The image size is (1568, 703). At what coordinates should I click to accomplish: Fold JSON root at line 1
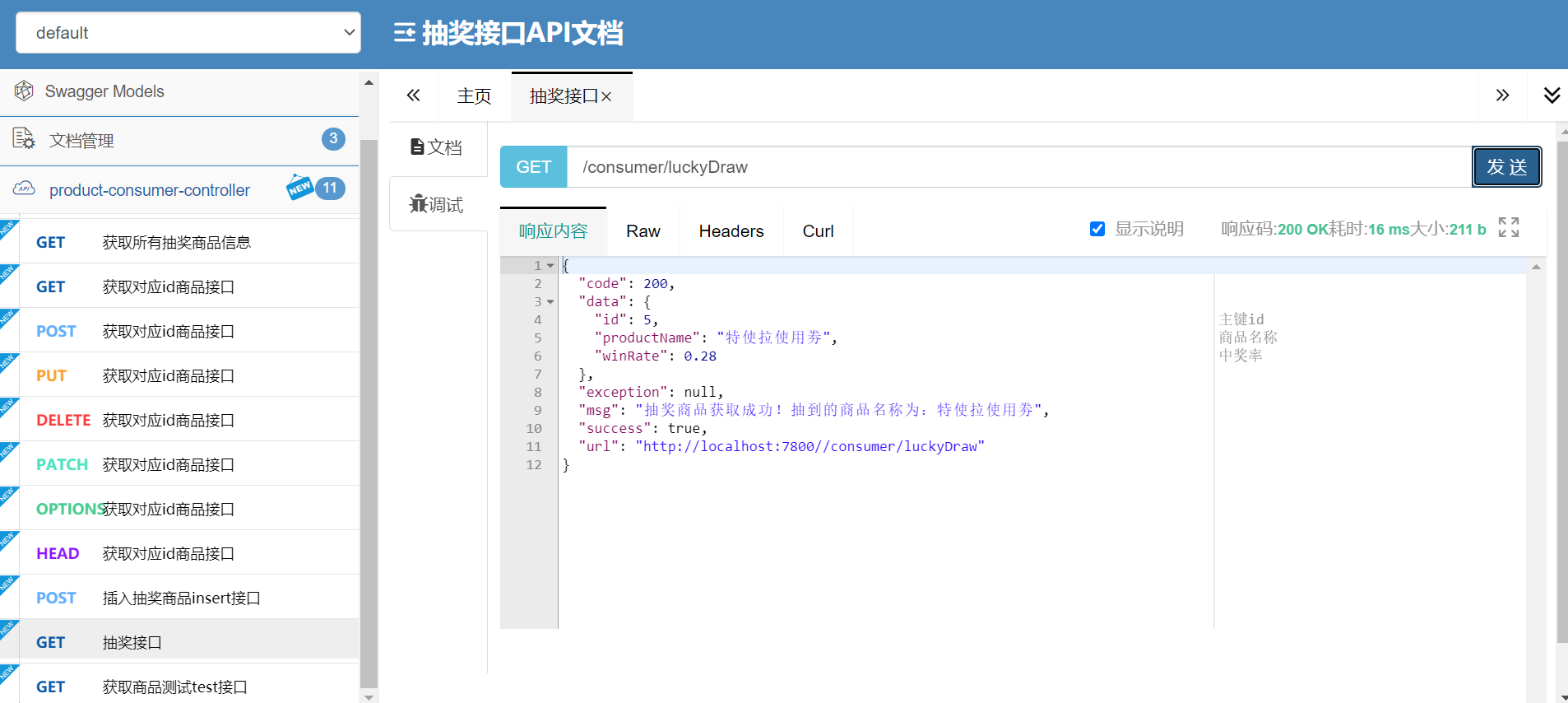coord(550,266)
